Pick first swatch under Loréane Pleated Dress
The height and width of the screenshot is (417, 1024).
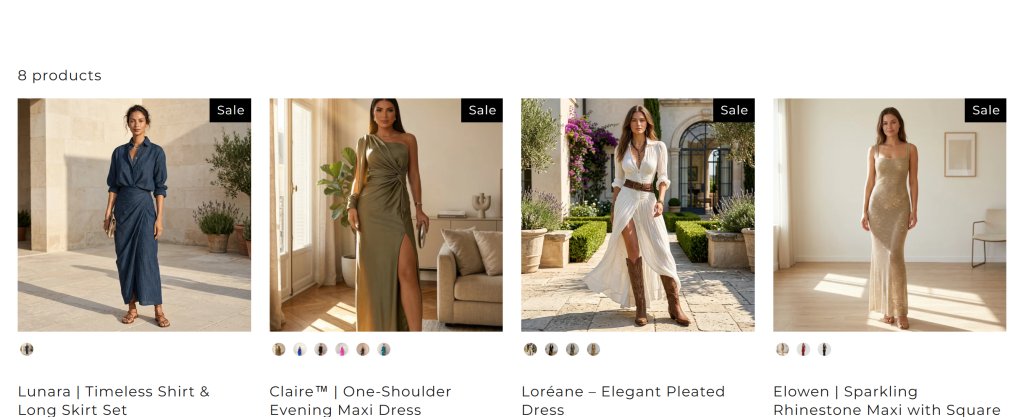530,350
